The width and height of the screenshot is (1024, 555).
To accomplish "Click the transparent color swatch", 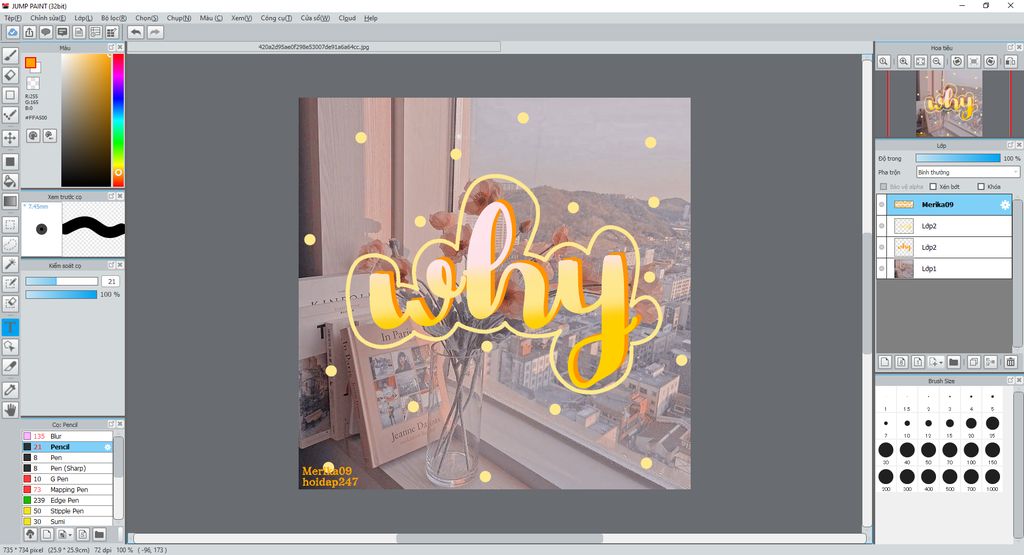I will (x=33, y=83).
